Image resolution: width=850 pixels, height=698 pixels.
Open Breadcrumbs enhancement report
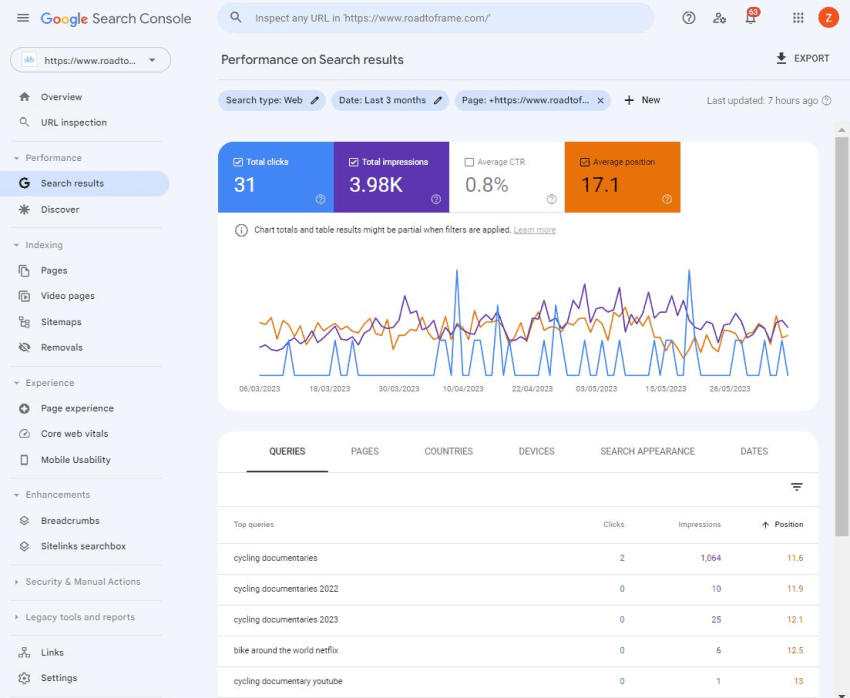(70, 521)
